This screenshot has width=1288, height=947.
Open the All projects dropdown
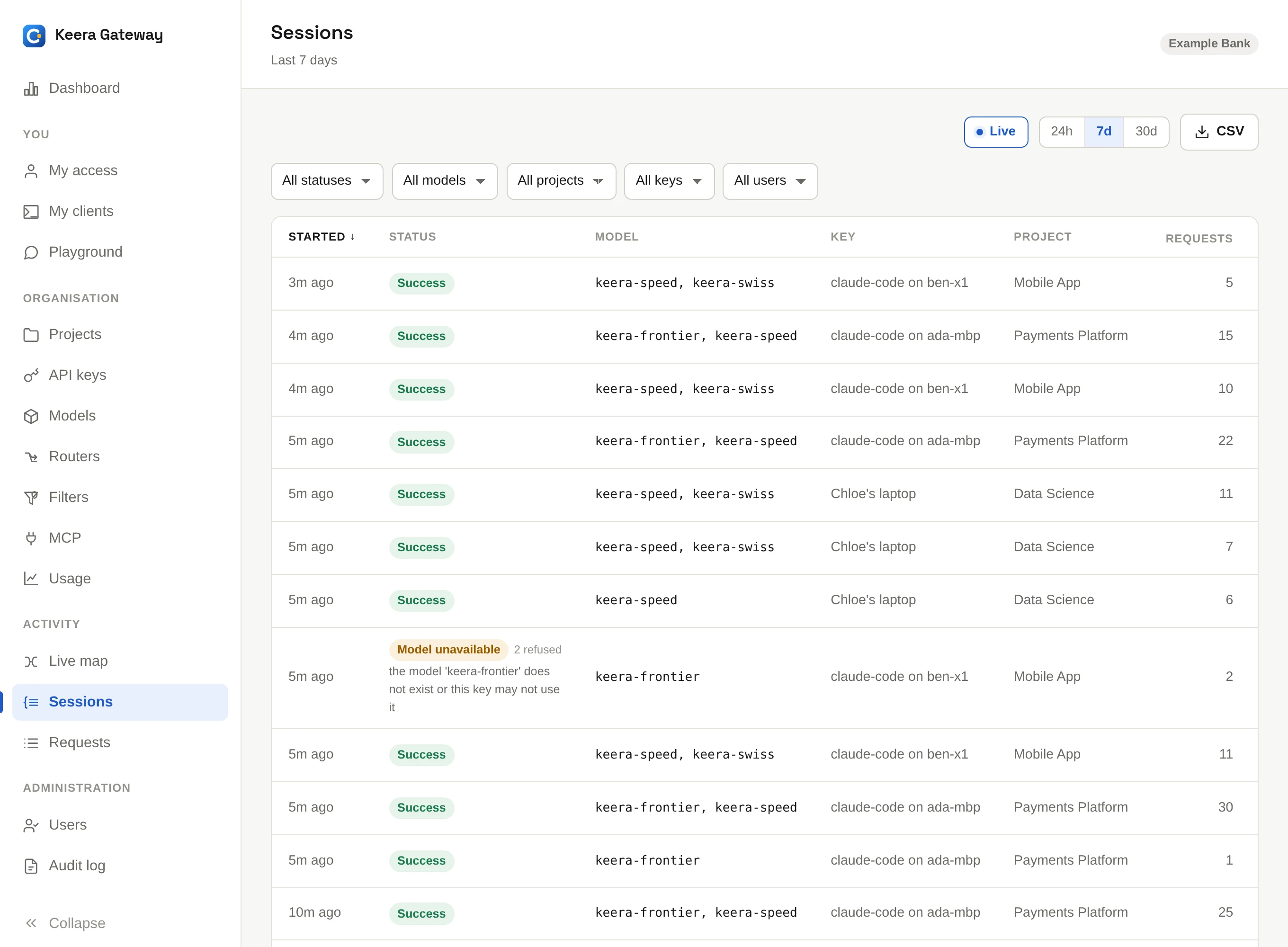pyautogui.click(x=561, y=181)
